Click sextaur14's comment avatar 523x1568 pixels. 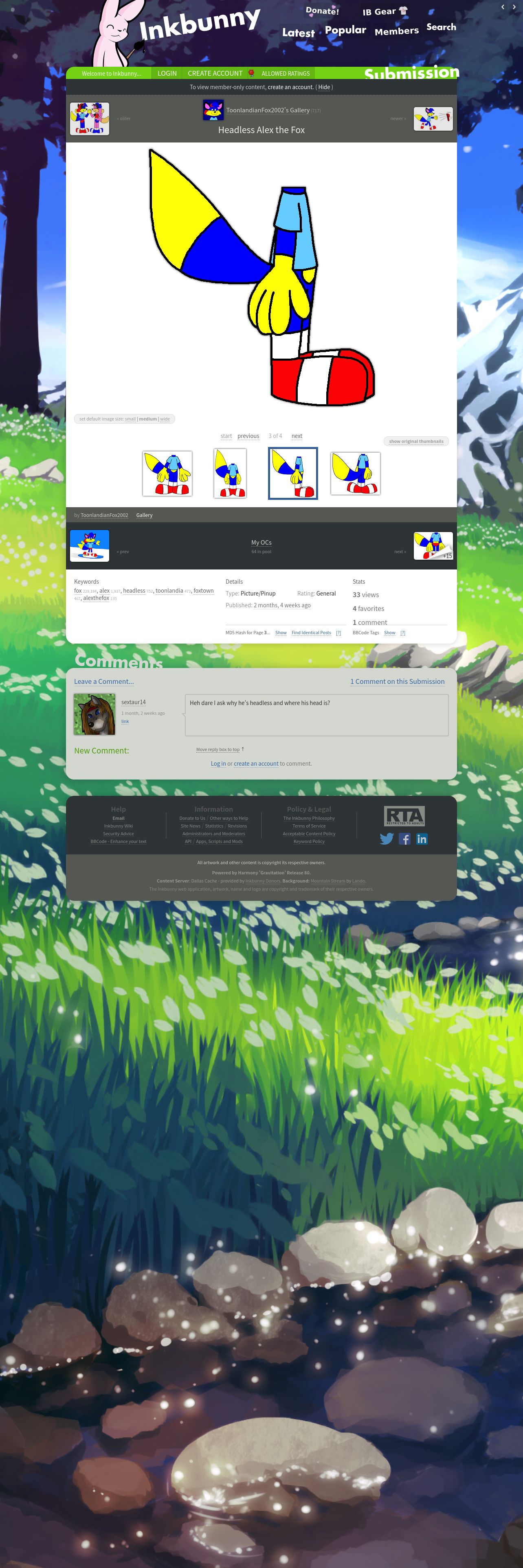click(x=94, y=714)
